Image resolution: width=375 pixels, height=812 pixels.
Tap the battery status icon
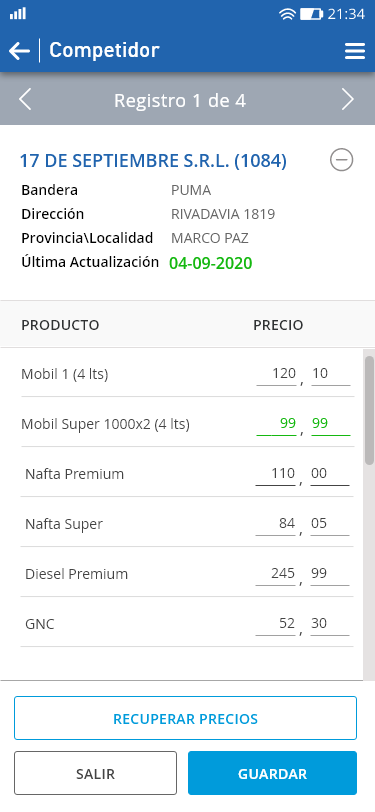point(311,14)
